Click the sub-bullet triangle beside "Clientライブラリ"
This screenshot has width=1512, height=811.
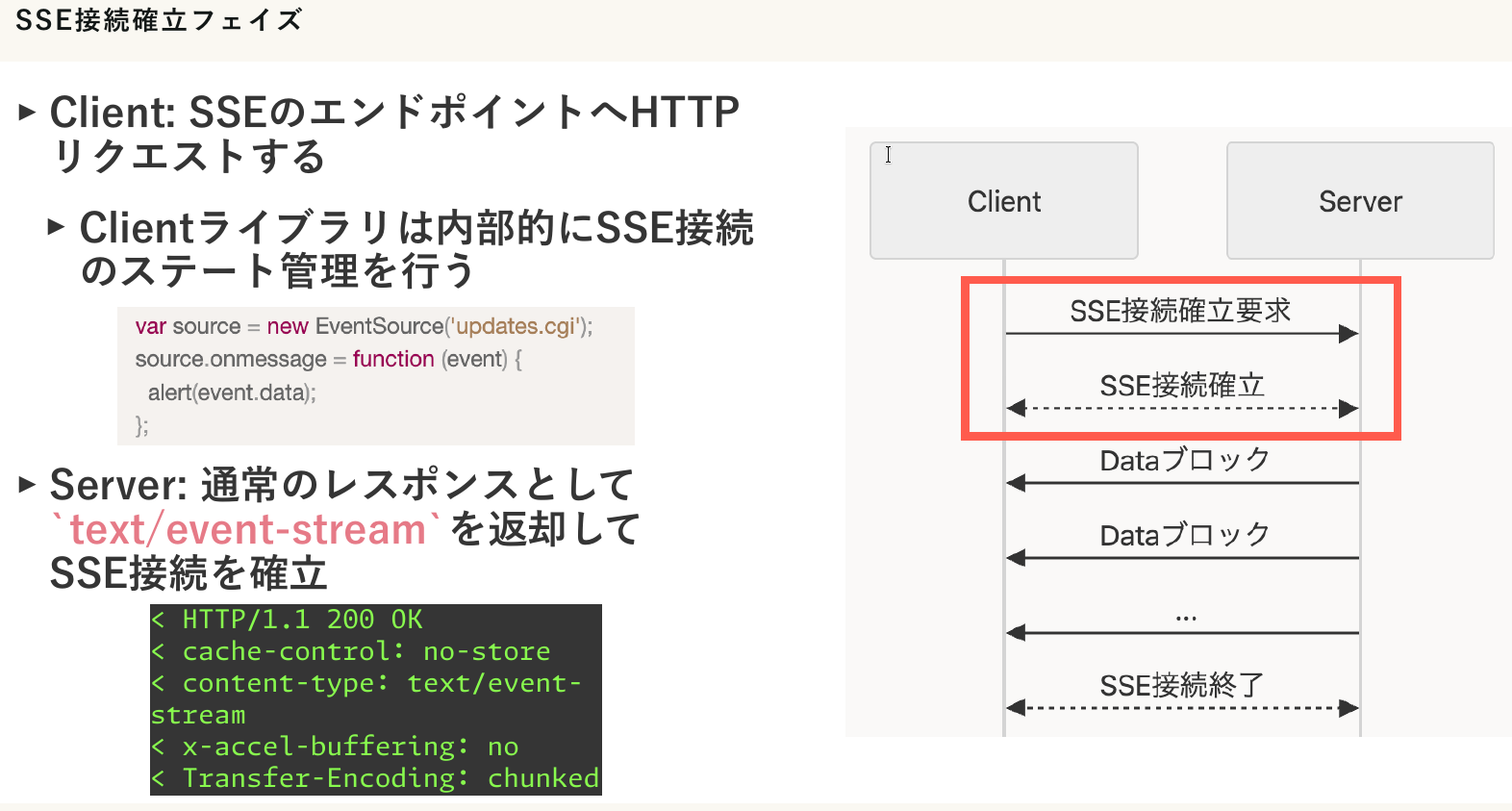coord(56,227)
